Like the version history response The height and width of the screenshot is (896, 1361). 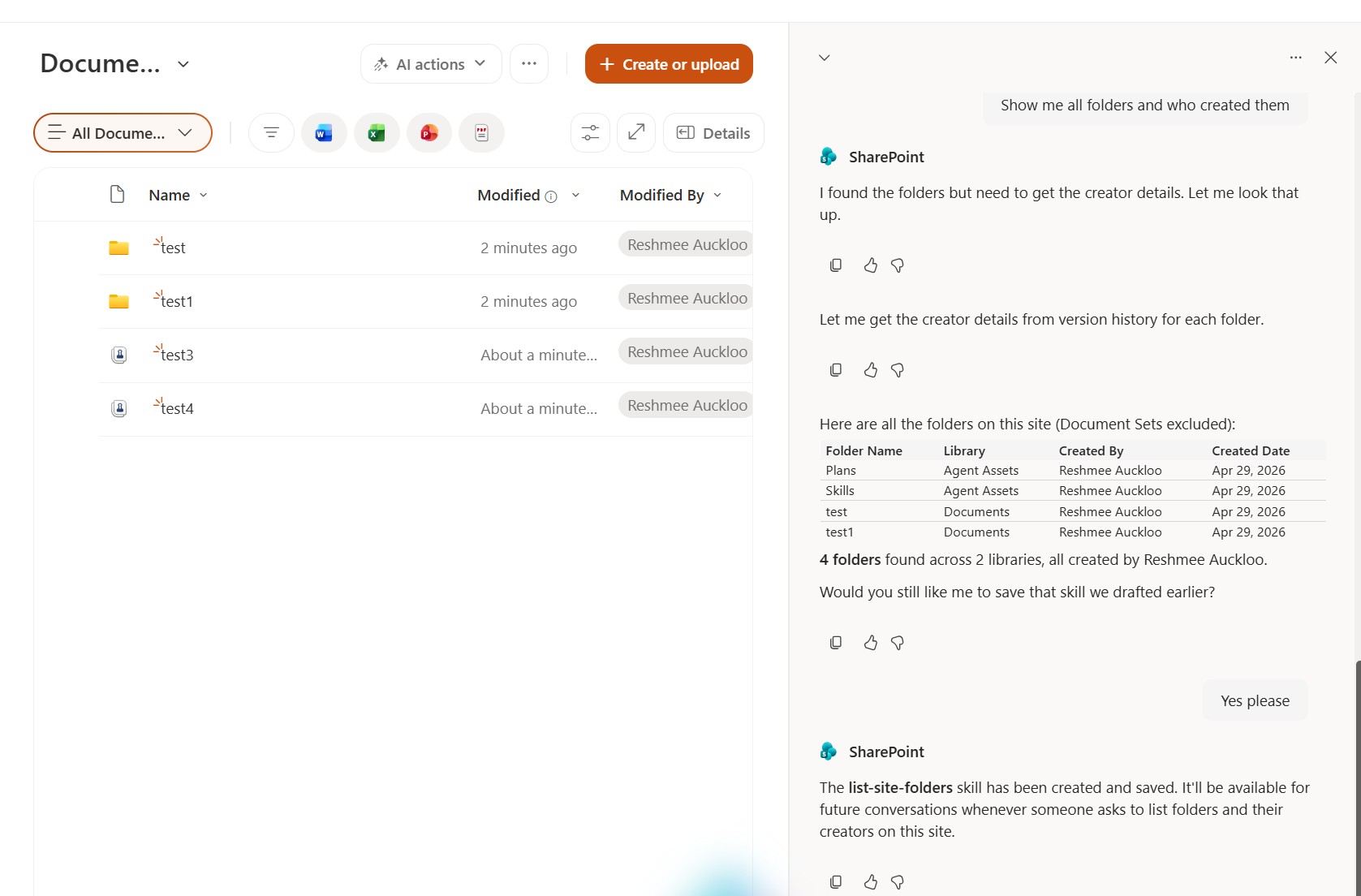tap(871, 370)
